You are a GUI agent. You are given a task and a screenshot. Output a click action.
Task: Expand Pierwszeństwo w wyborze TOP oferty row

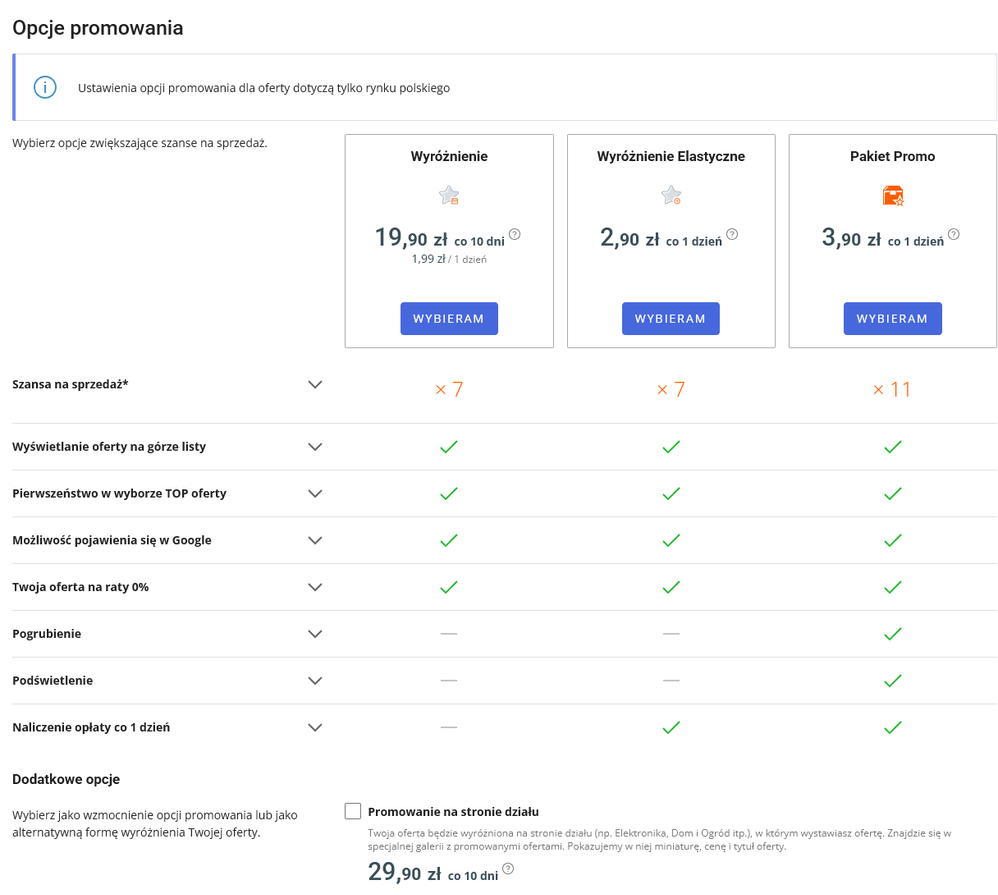click(x=315, y=493)
